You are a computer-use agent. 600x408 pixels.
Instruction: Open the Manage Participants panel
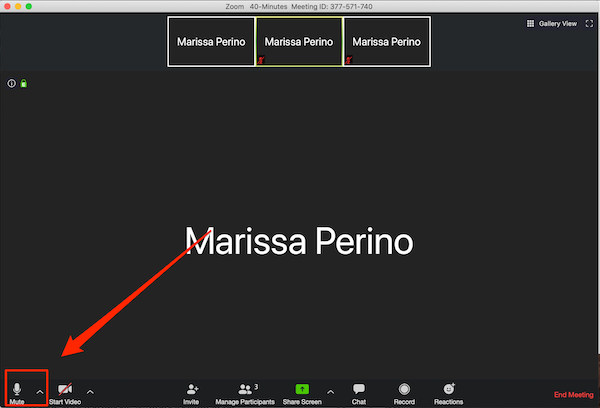click(246, 389)
